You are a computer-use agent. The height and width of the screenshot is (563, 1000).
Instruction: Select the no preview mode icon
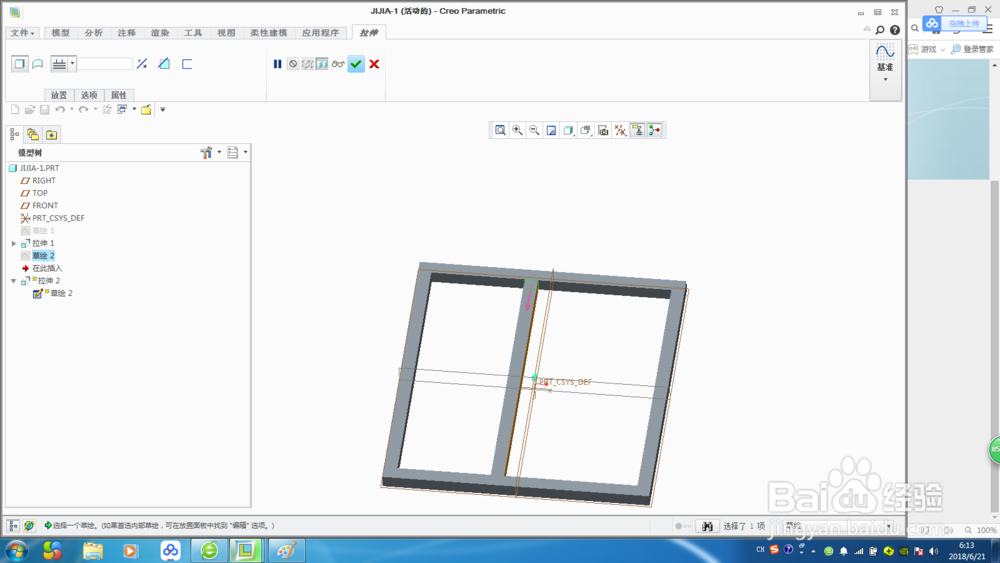click(293, 64)
